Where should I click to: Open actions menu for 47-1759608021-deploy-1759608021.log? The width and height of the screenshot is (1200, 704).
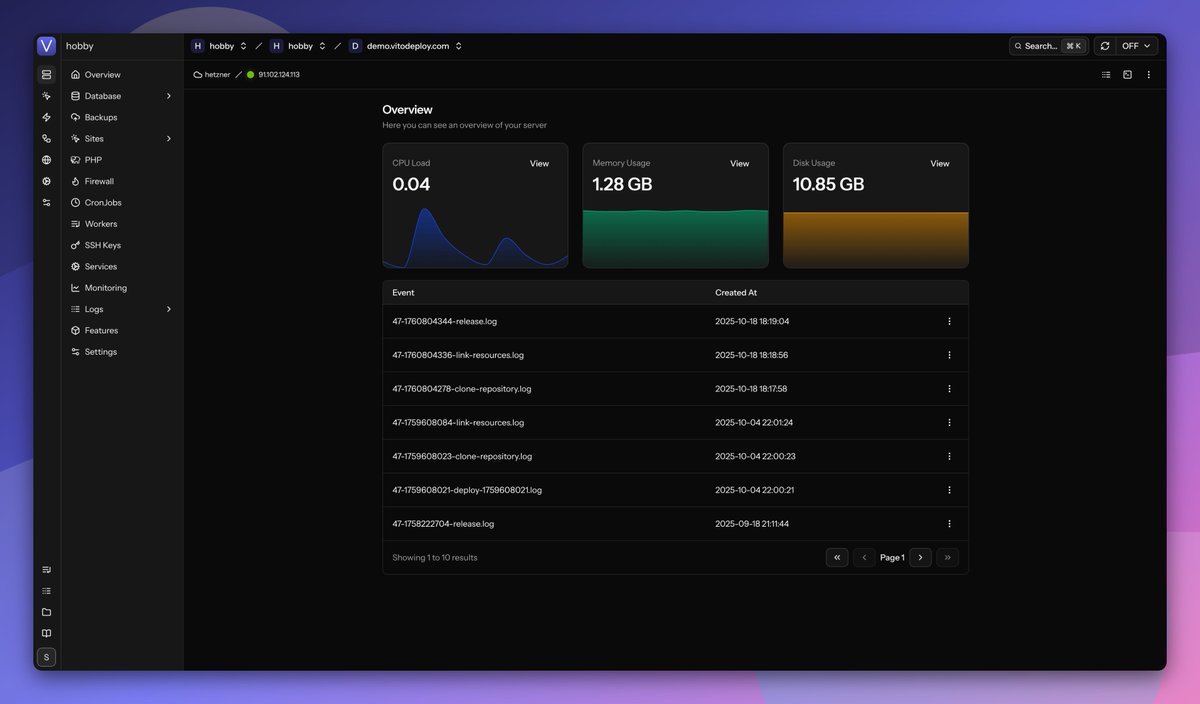949,490
